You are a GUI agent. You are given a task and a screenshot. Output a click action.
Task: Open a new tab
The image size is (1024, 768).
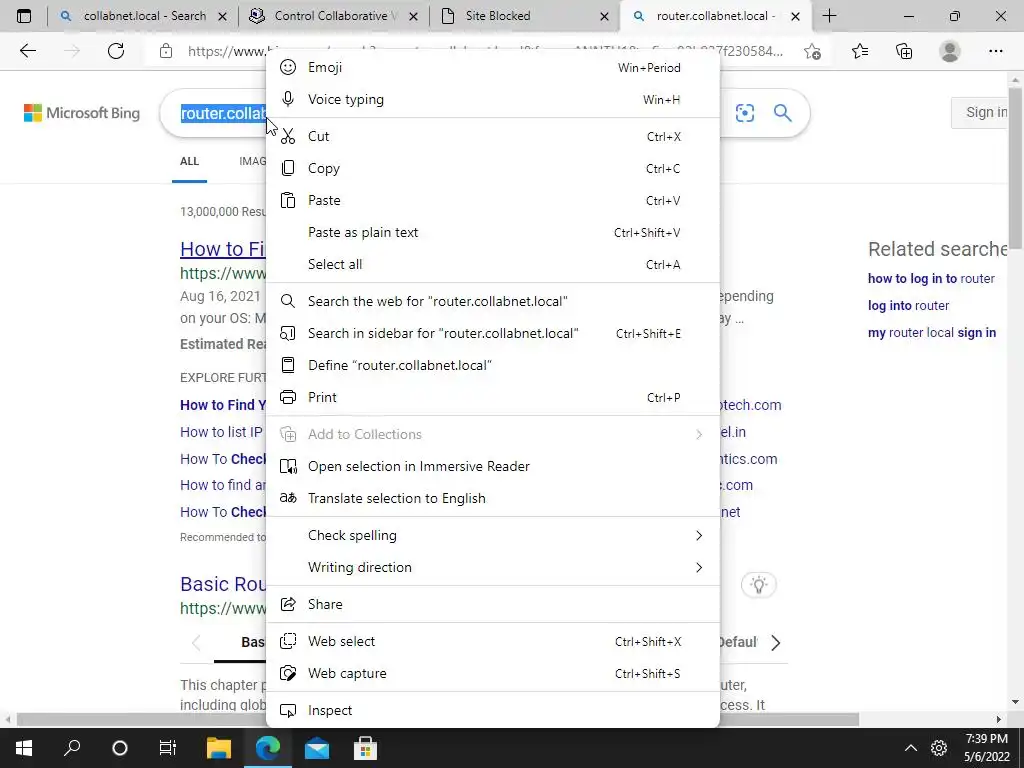829,16
